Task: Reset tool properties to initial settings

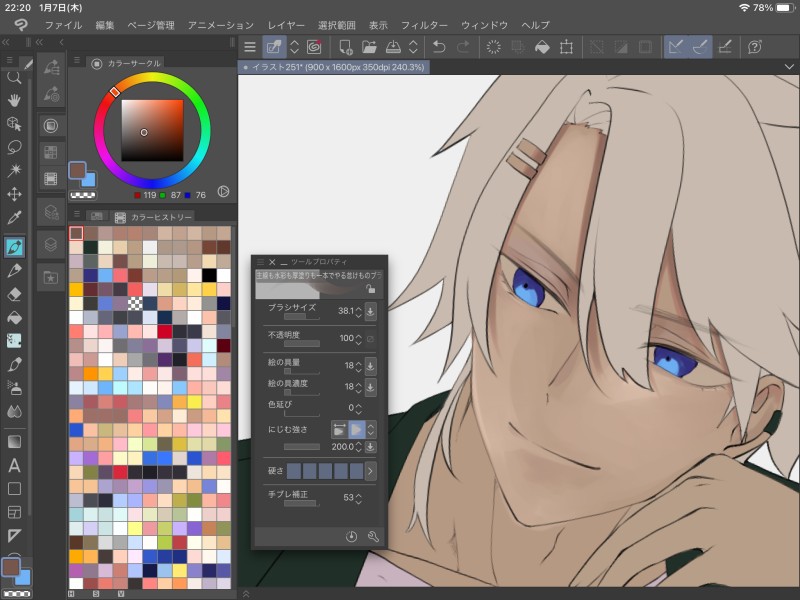Action: tap(351, 536)
